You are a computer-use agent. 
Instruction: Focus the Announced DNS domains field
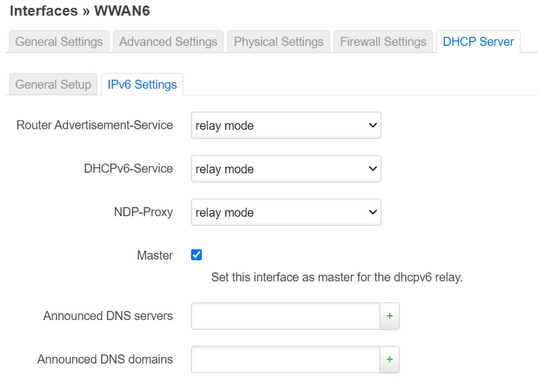point(285,359)
